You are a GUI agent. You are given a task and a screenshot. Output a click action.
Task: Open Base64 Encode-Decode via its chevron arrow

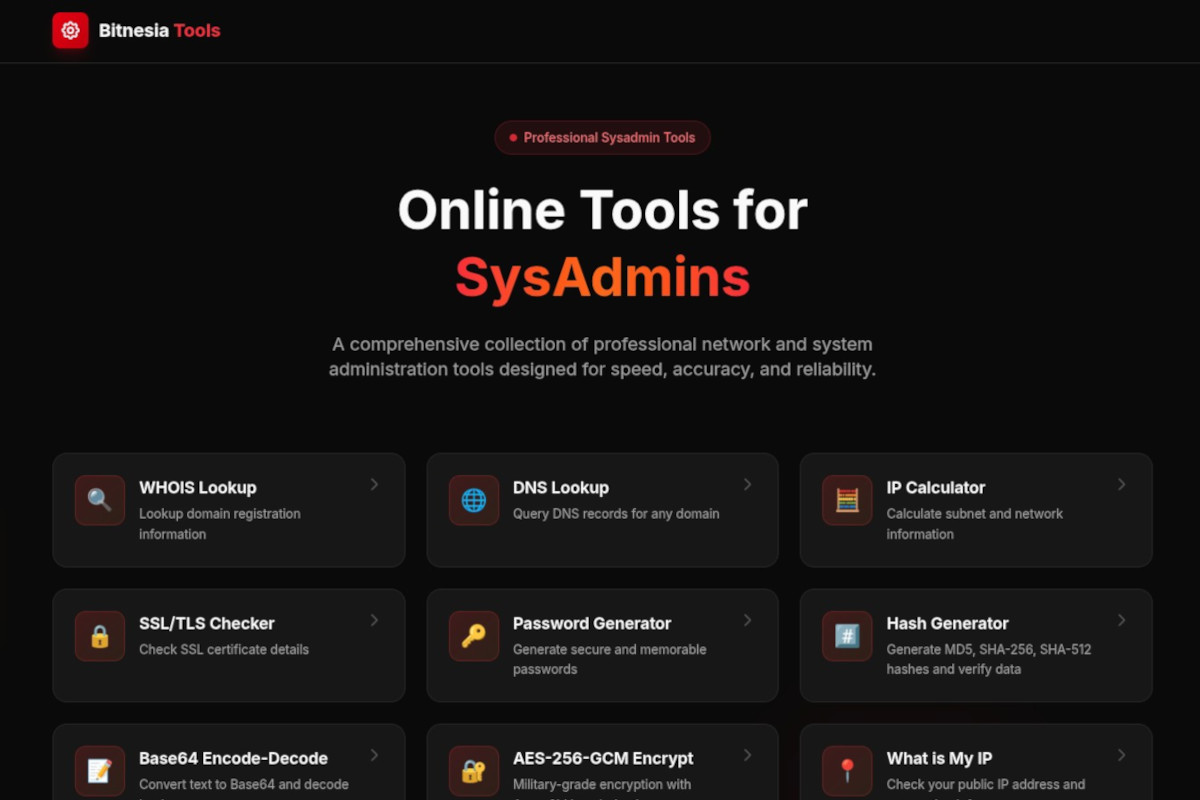point(375,756)
